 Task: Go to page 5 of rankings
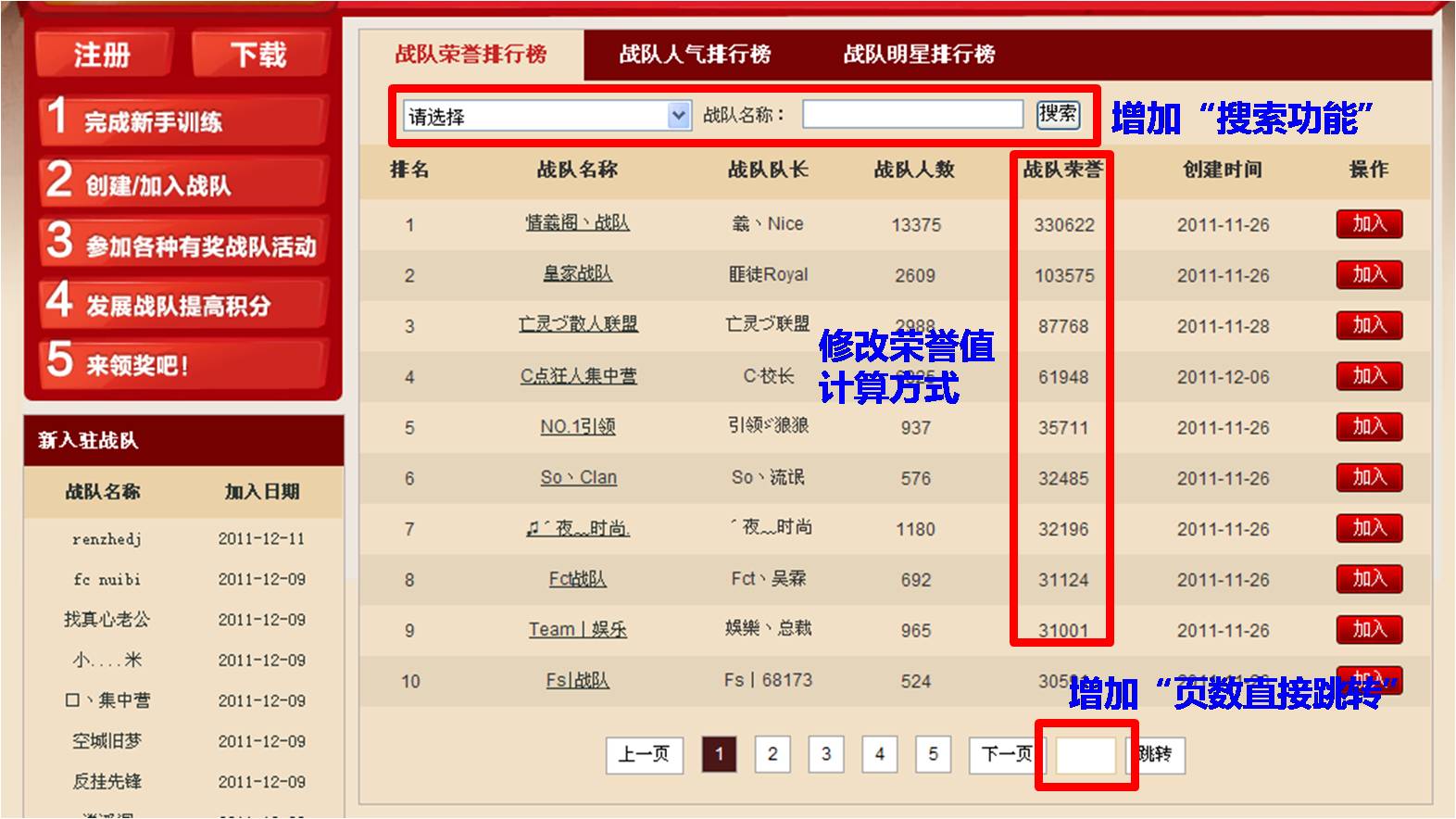click(933, 754)
